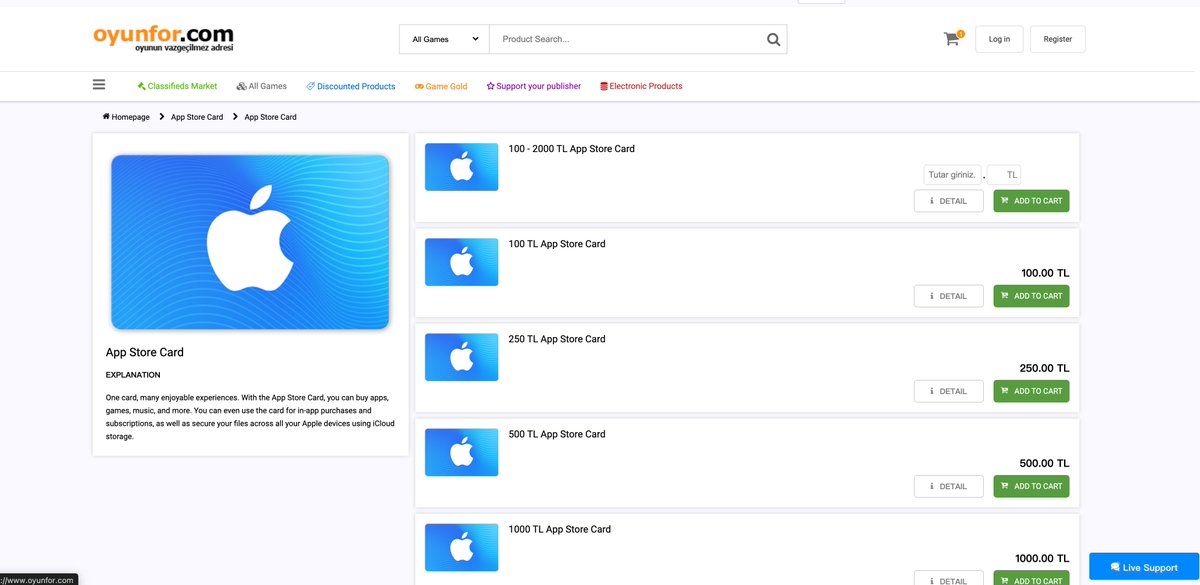
Task: Open 250 TL App Store Card thumbnail
Action: coord(461,357)
